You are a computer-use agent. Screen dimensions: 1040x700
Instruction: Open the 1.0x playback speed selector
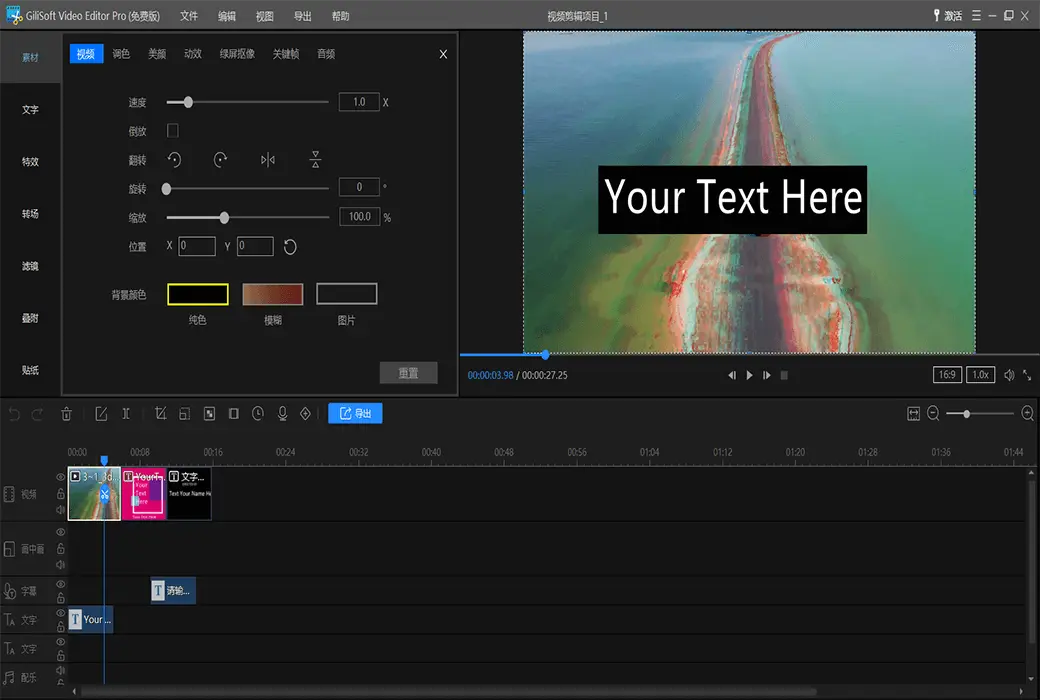[980, 375]
